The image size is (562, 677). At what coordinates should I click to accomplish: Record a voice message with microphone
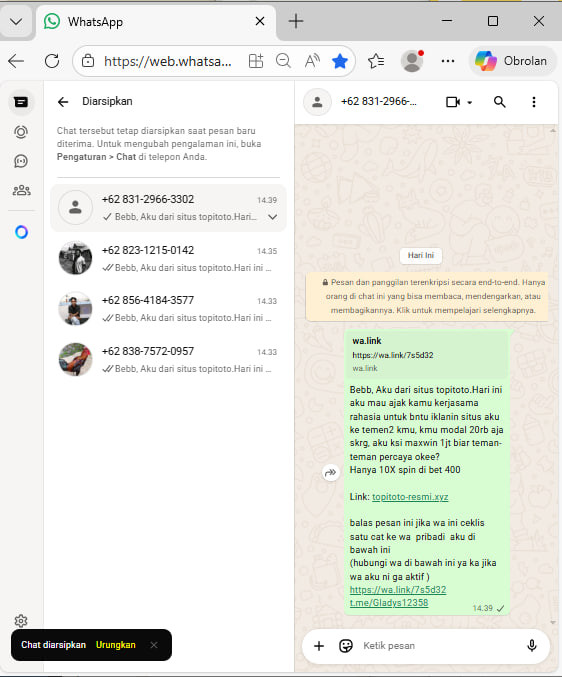tap(532, 646)
